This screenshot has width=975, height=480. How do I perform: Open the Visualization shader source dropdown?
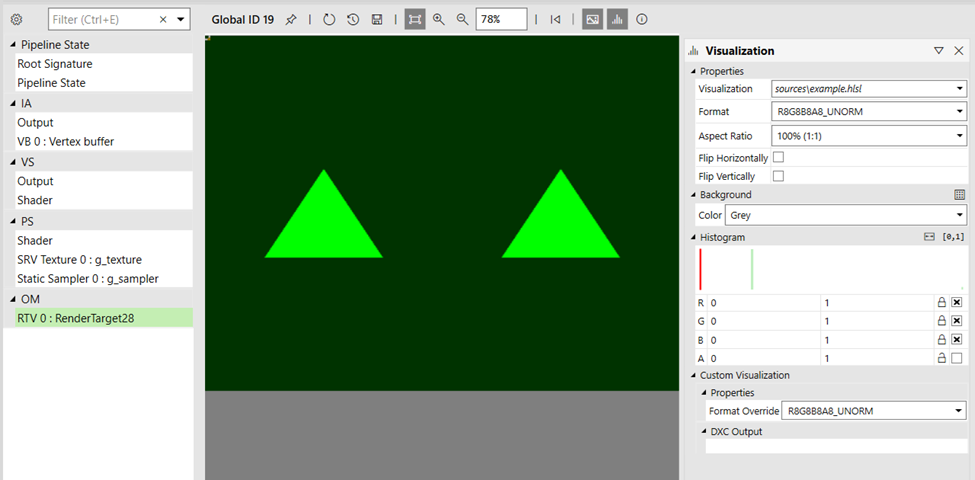pos(869,89)
